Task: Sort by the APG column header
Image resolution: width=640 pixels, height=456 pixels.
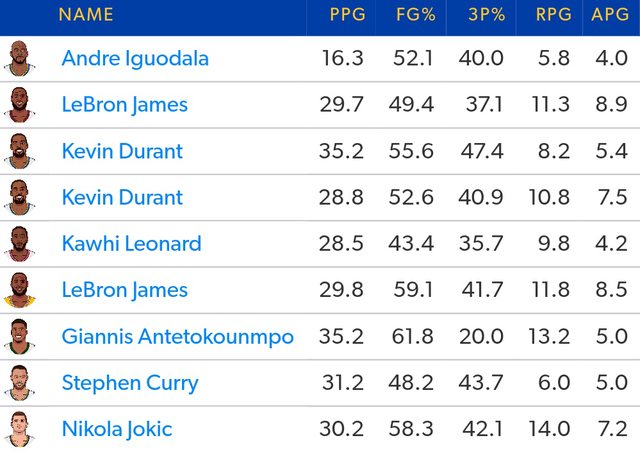Action: 610,15
